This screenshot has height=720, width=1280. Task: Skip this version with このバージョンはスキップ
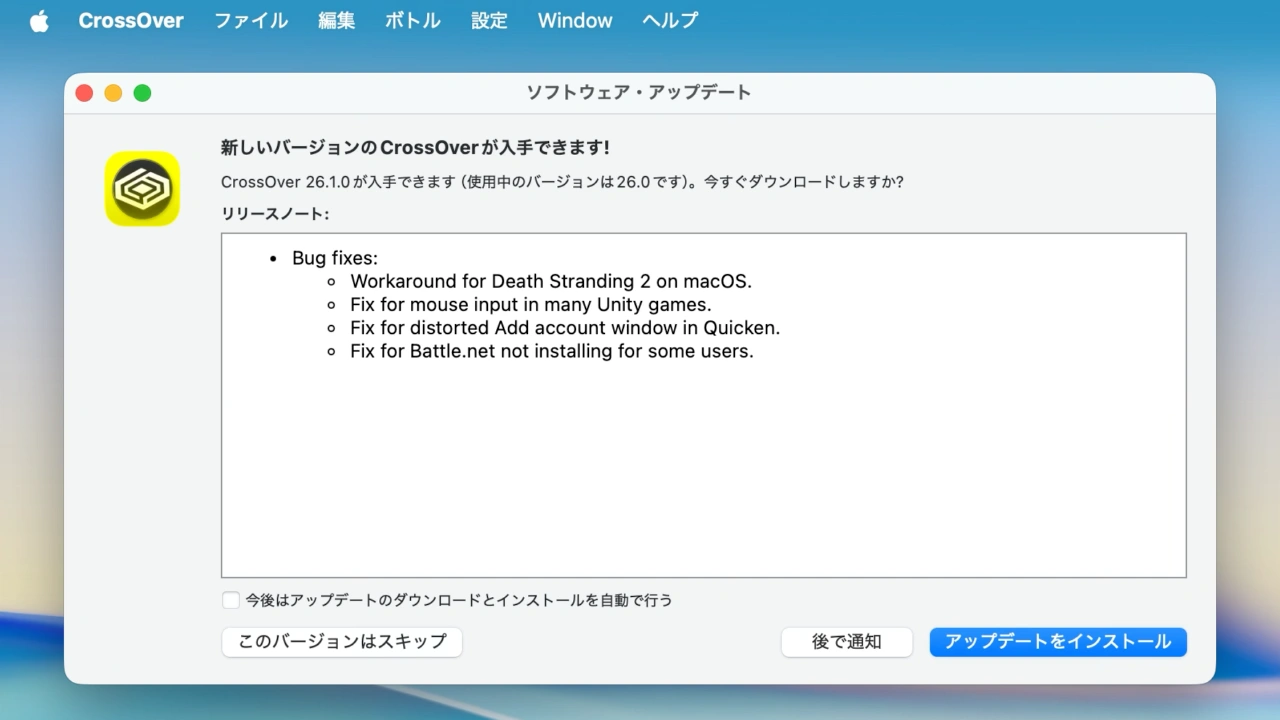342,642
